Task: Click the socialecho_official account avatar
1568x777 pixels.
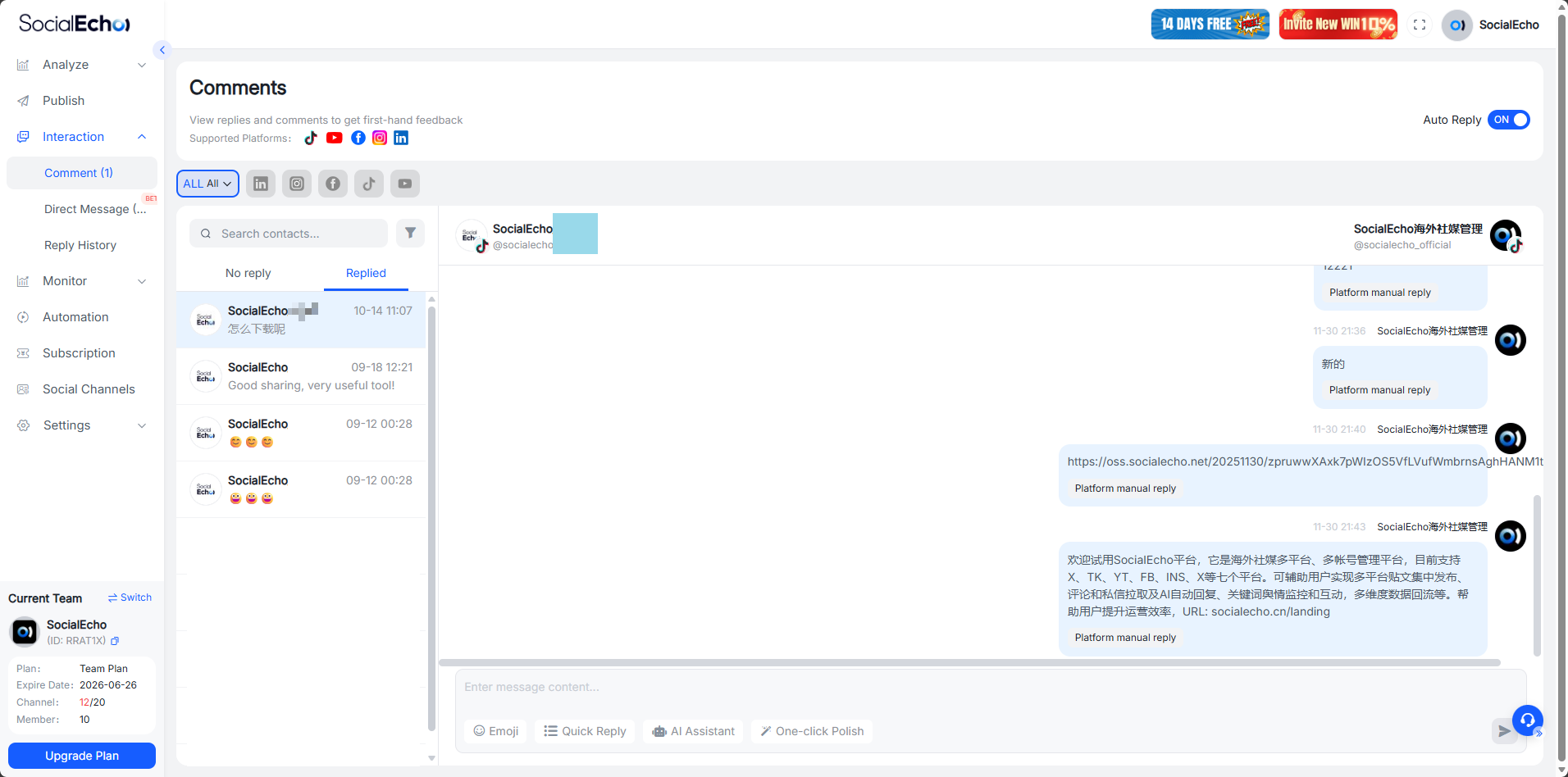Action: (x=1506, y=236)
